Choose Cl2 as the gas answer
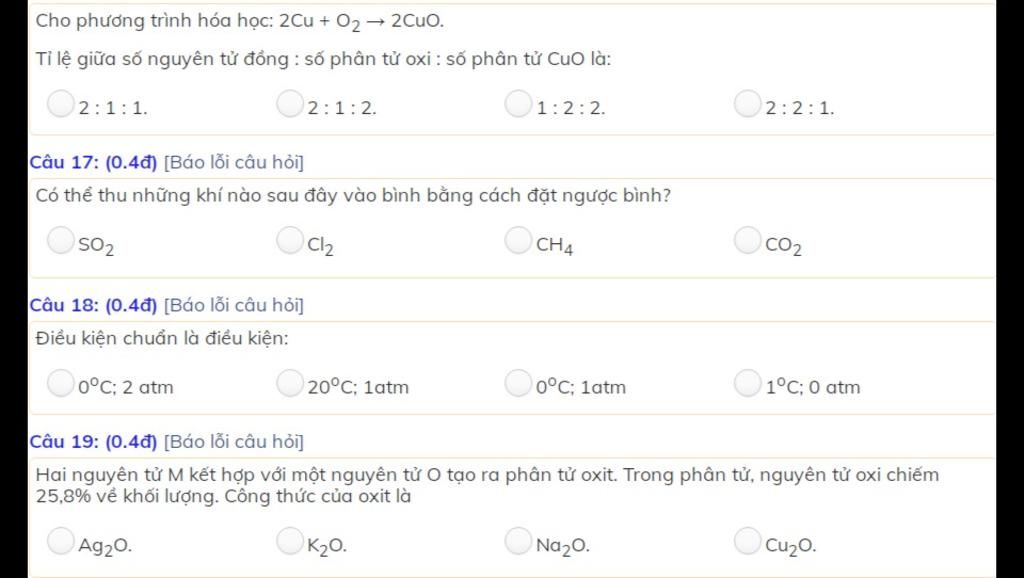This screenshot has width=1024, height=578. click(x=289, y=240)
